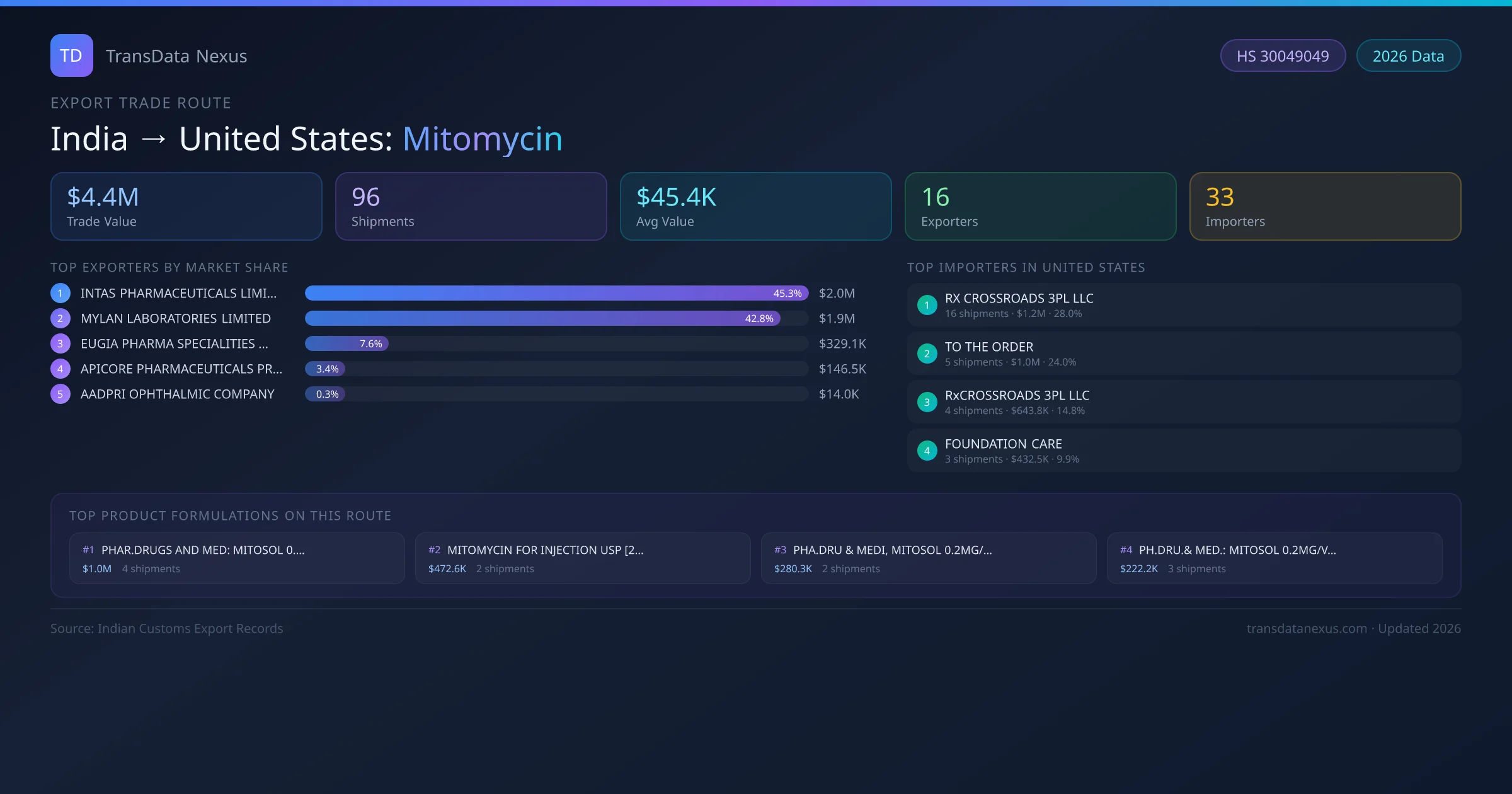Select importer badge 2 for TO THE ORDER

coord(927,354)
